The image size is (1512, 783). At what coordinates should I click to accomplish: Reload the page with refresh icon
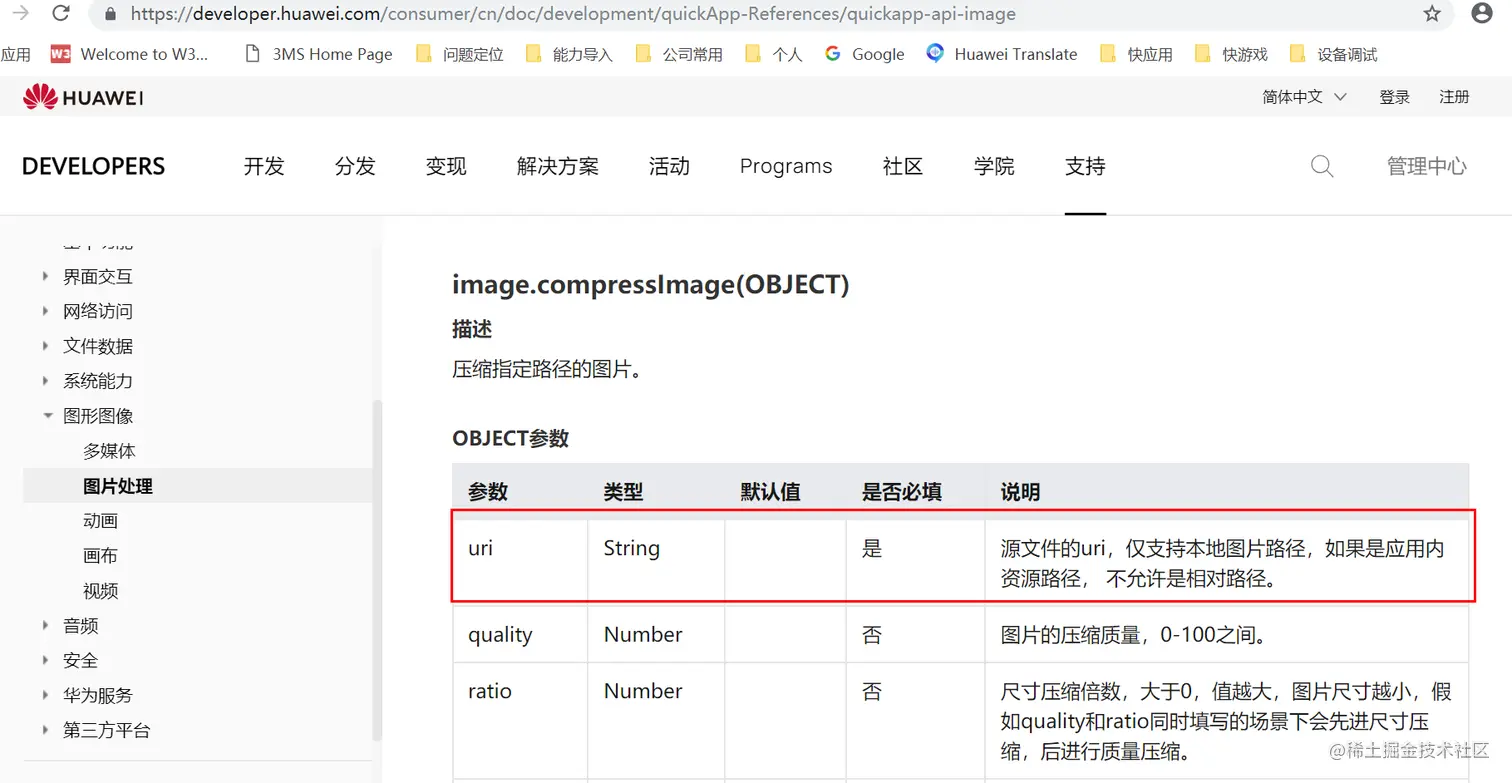(x=60, y=14)
